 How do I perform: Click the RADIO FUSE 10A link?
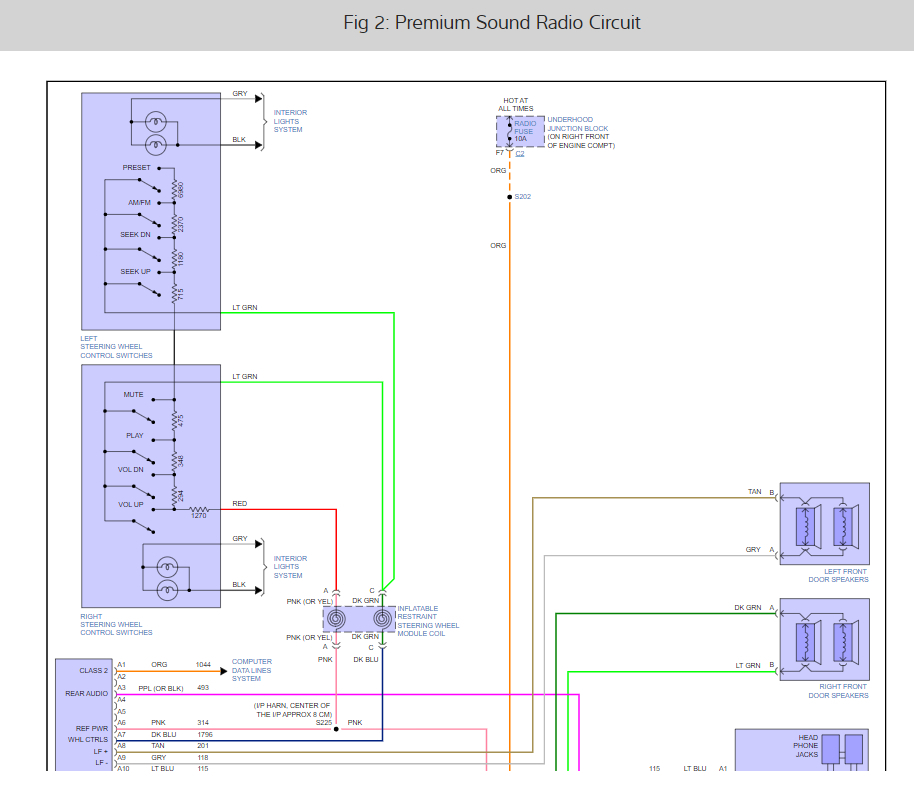click(525, 131)
